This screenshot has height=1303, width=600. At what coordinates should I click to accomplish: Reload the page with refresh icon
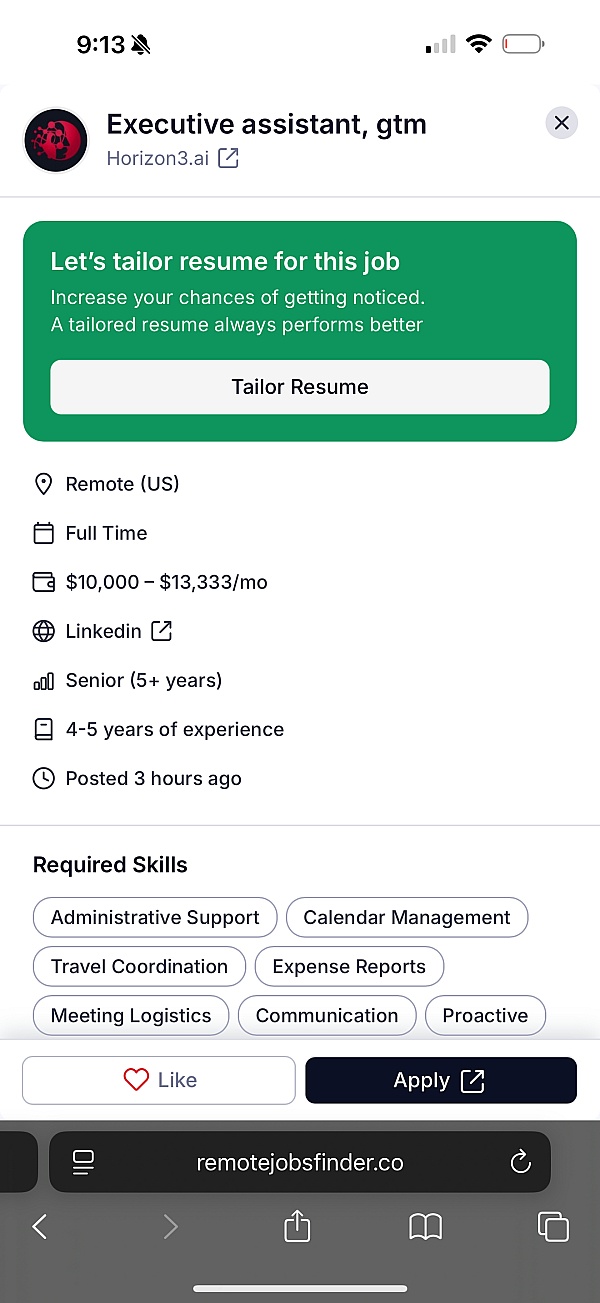519,1162
